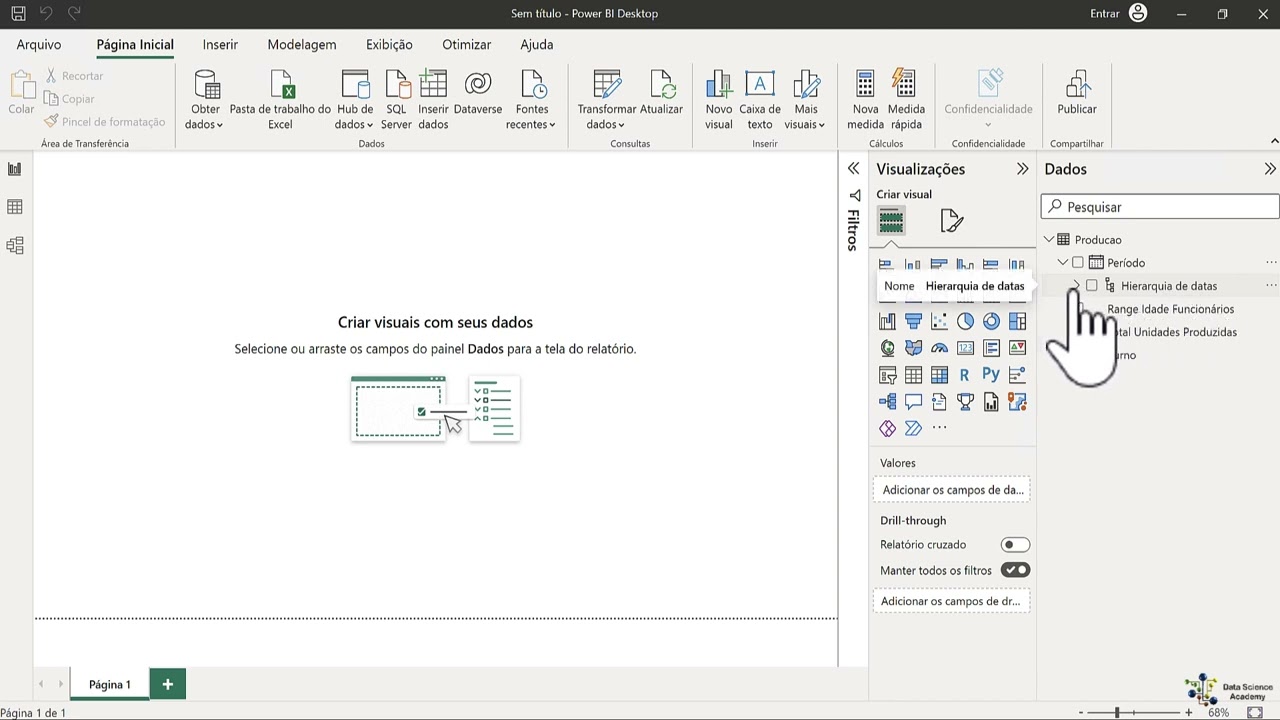The image size is (1280, 720).
Task: Collapse the Dados pane
Action: tap(1270, 169)
